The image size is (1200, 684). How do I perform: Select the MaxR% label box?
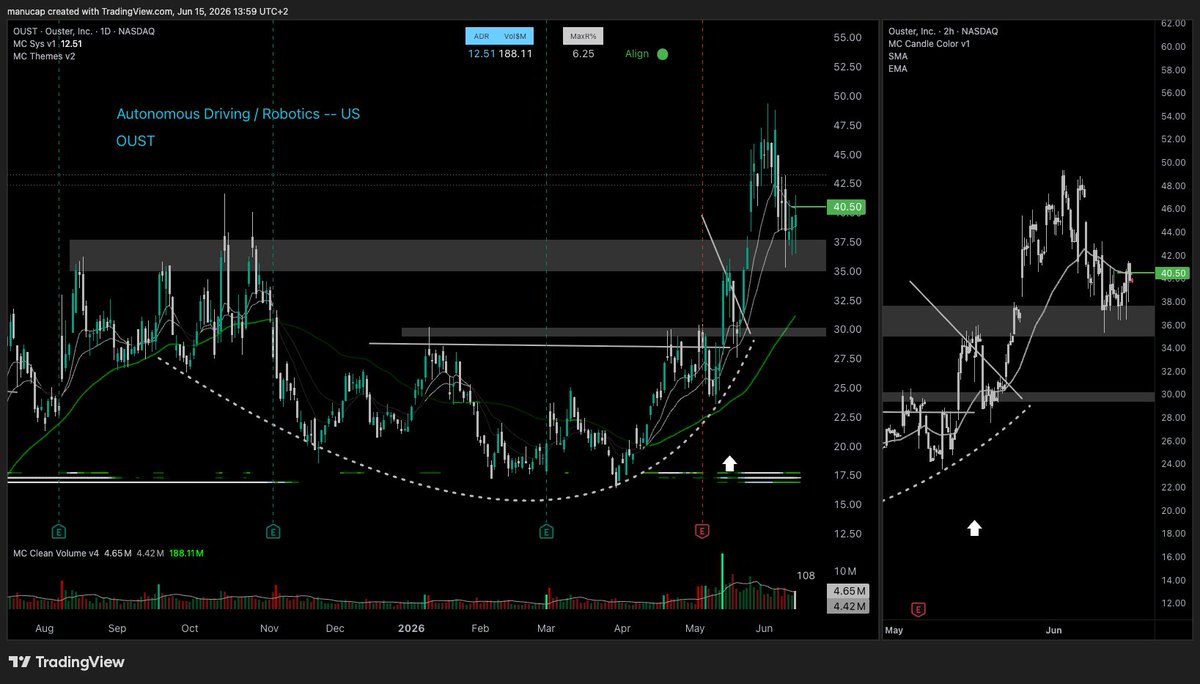coord(583,36)
